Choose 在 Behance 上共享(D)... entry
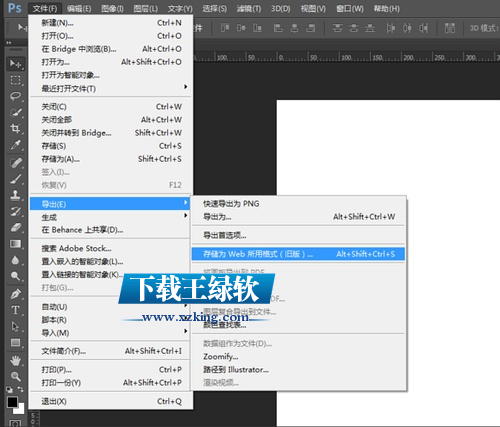 (x=111, y=230)
